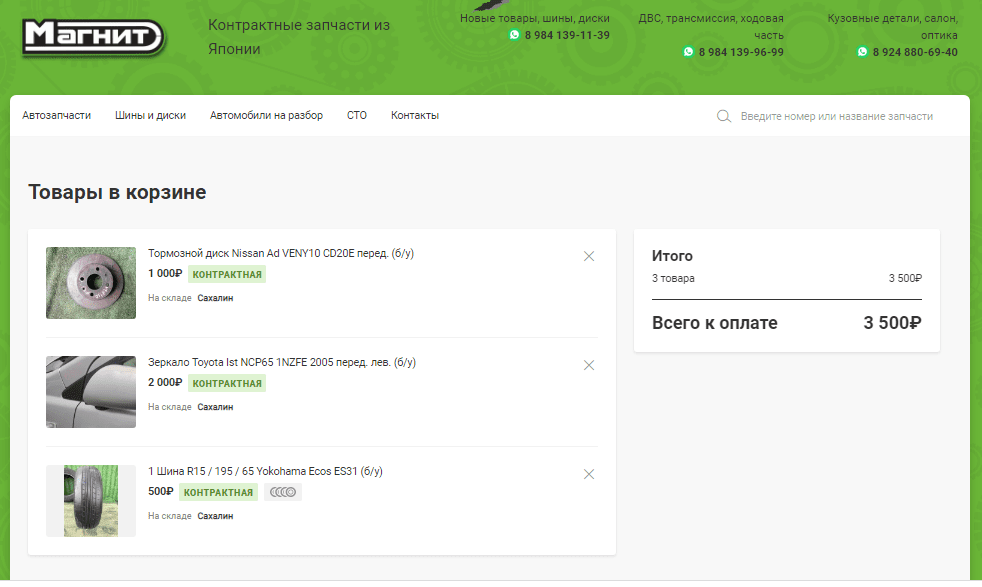The image size is (982, 587).
Task: Click the Всего к оплате label
Action: [715, 323]
